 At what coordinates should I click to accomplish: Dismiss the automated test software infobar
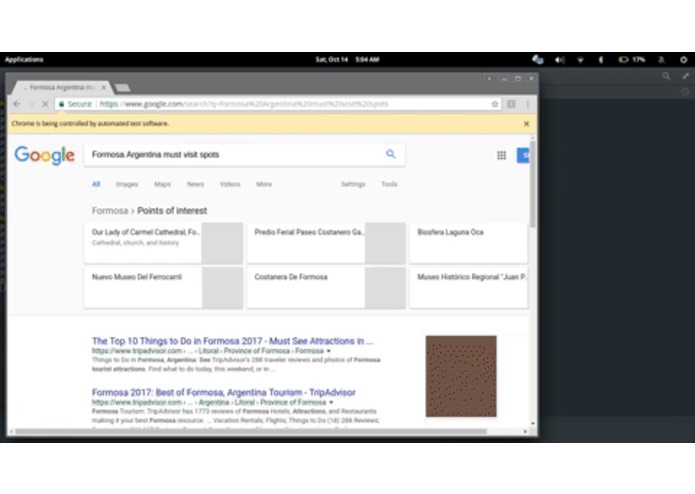point(526,124)
